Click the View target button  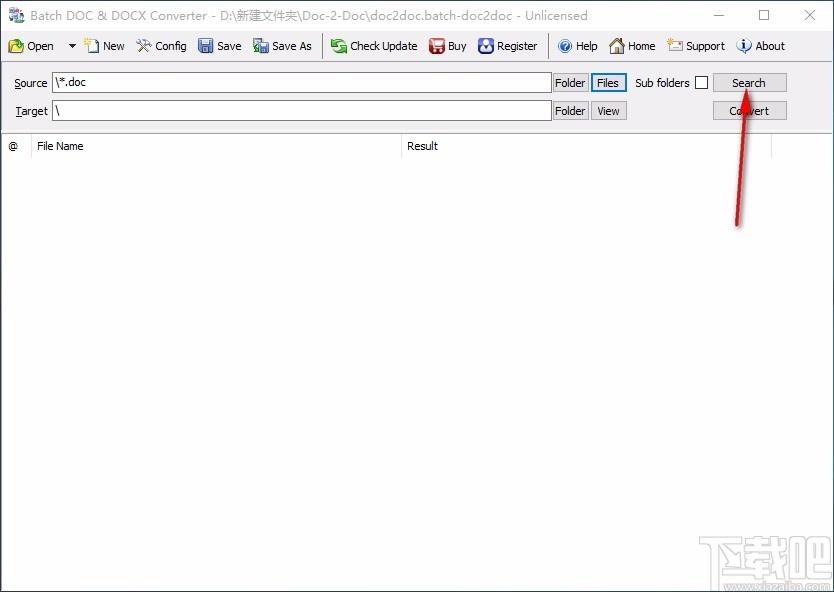point(608,111)
